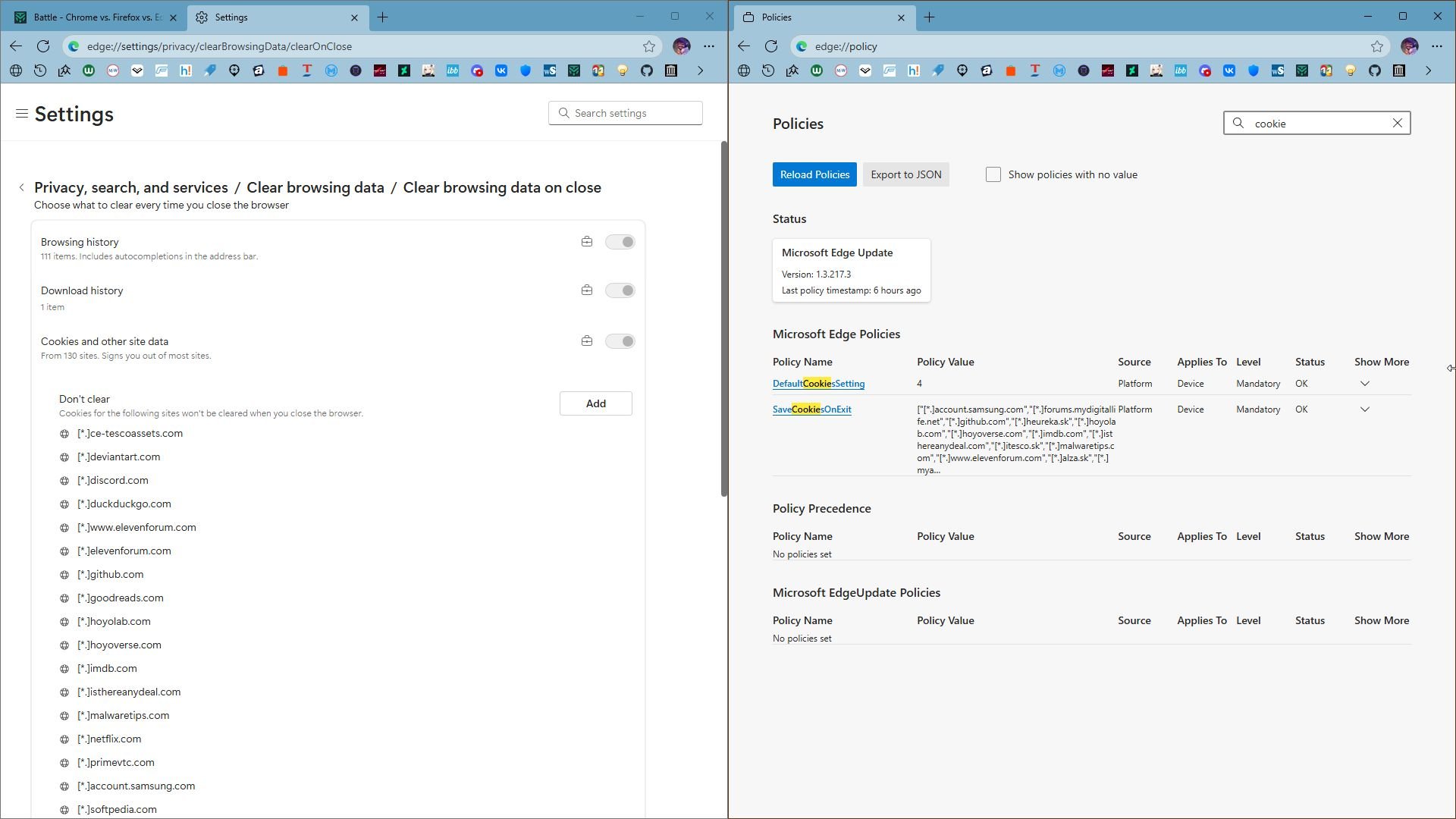Select the [*.]duckduckgo.com entry

(124, 504)
